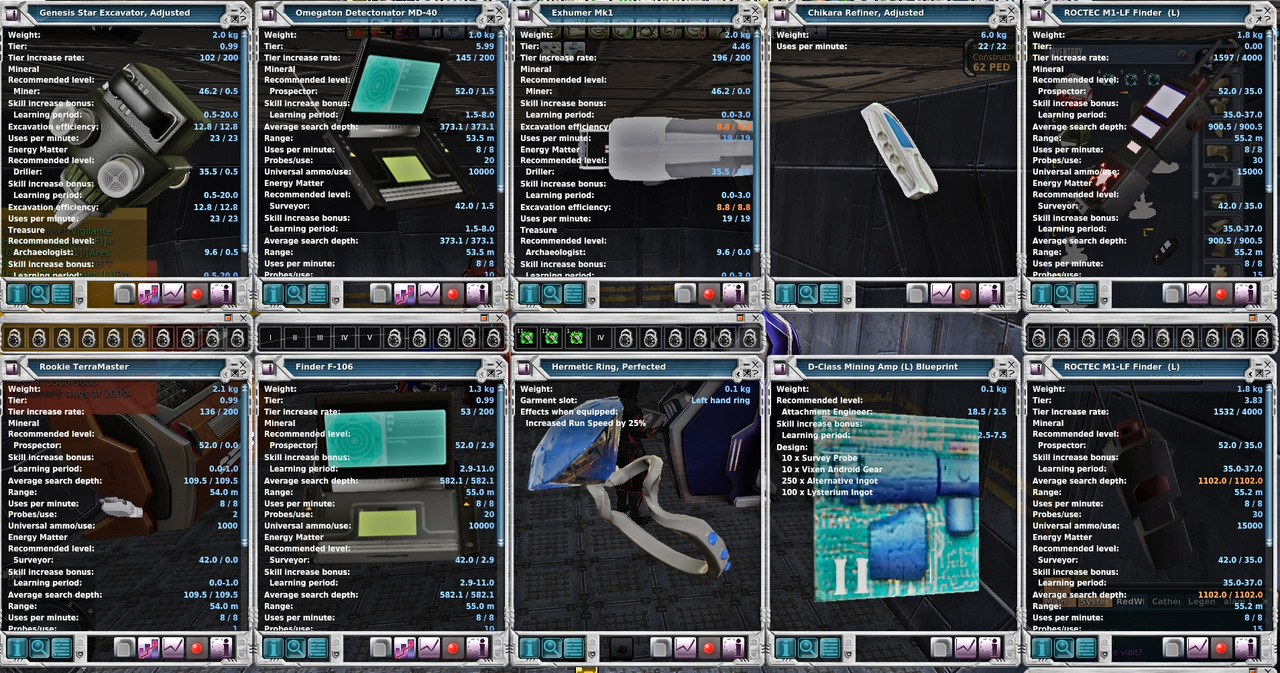Click purple item info icon in top ROCTEC M1-LF window
The height and width of the screenshot is (673, 1280).
[1247, 294]
